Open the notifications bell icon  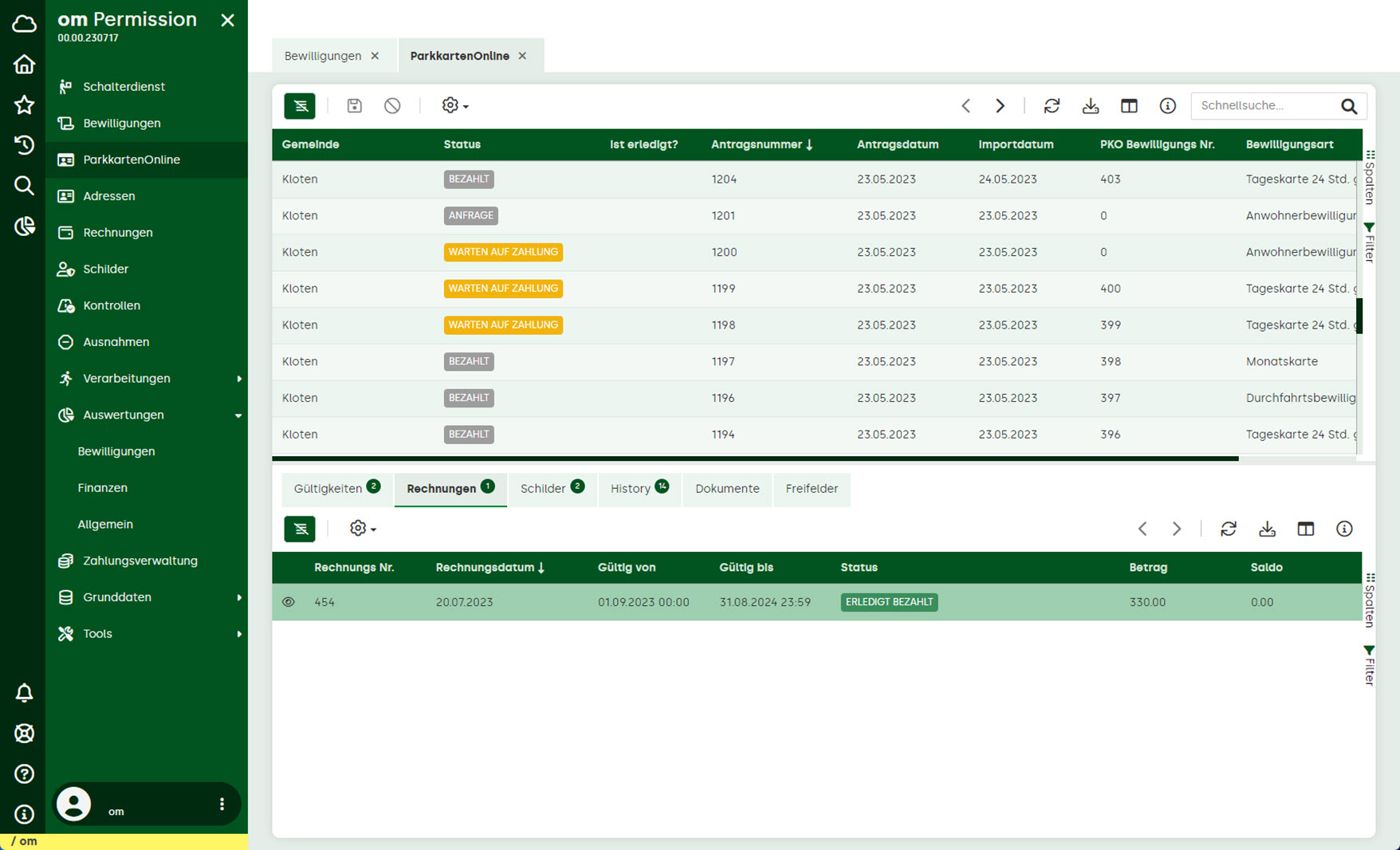24,693
